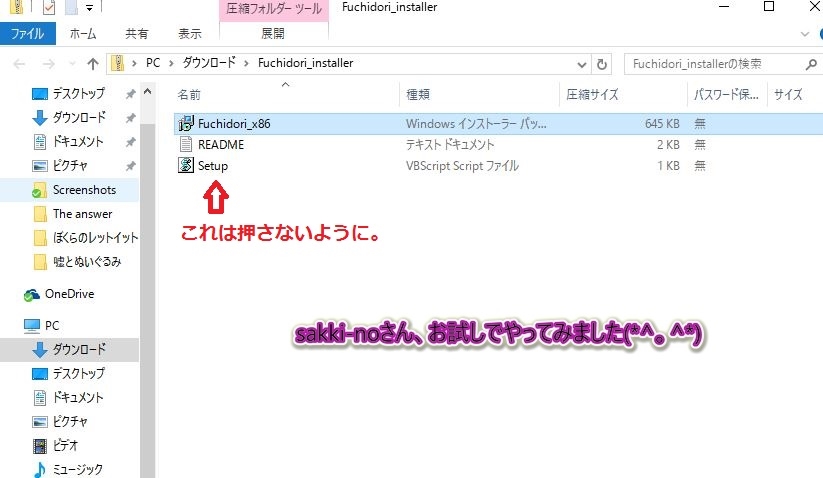This screenshot has height=478, width=823.
Task: Select ドキュメント under PC
Action: click(78, 398)
